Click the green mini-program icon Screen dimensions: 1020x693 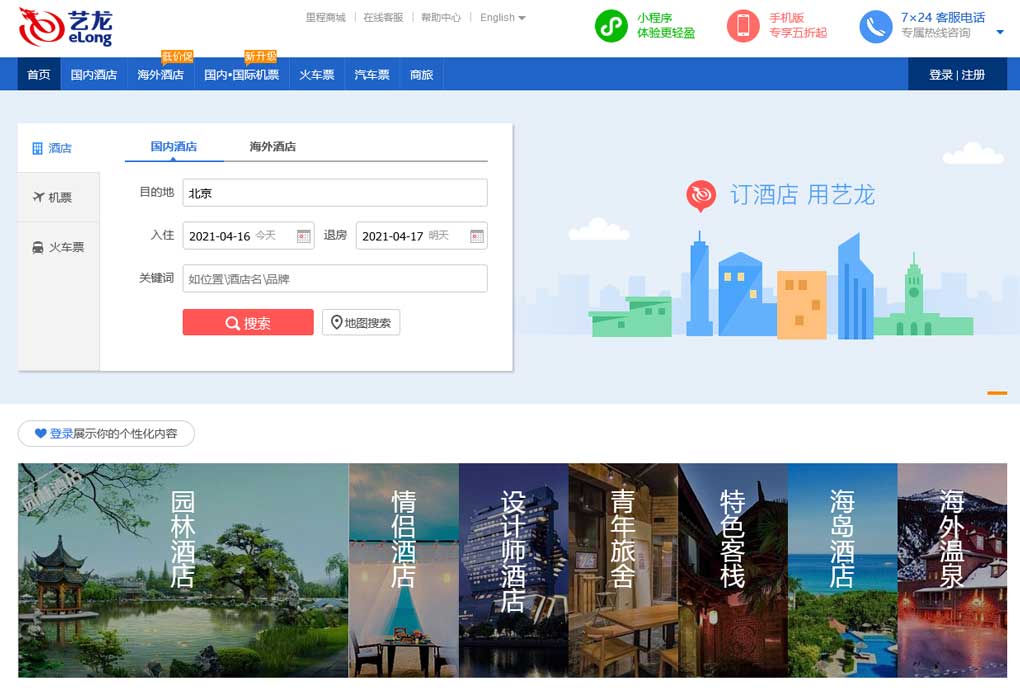(x=611, y=26)
